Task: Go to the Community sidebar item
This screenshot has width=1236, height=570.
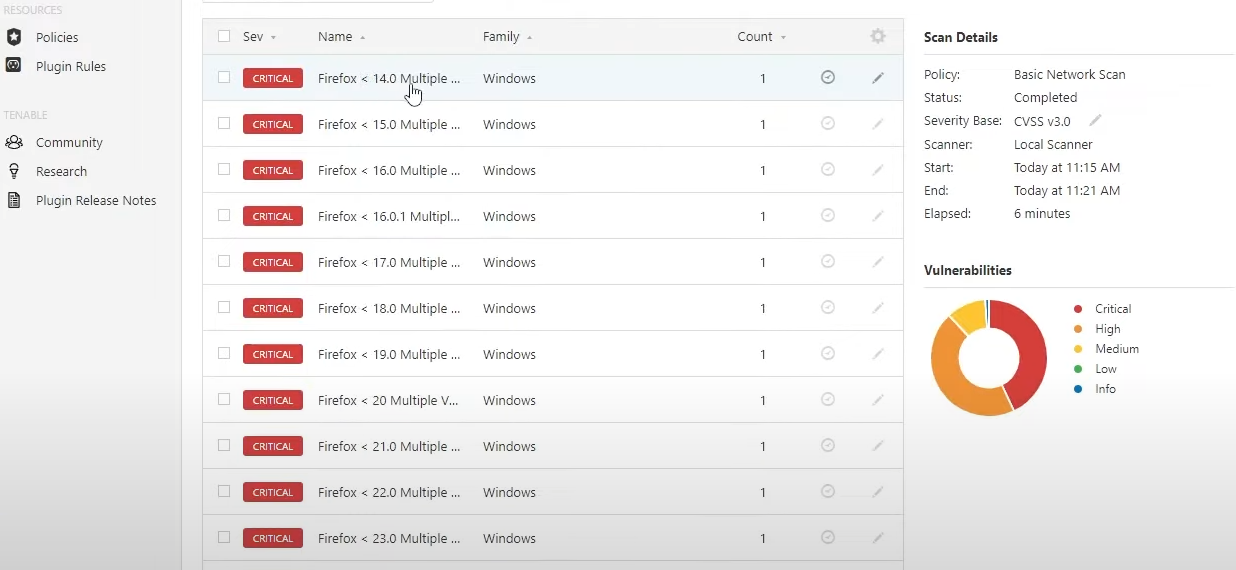Action: [x=69, y=142]
